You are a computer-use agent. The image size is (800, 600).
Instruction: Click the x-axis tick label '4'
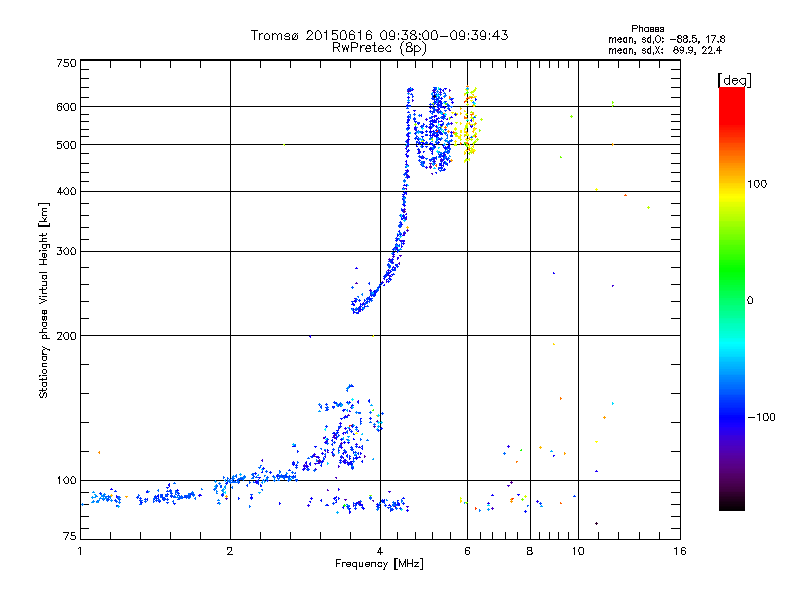click(x=380, y=551)
